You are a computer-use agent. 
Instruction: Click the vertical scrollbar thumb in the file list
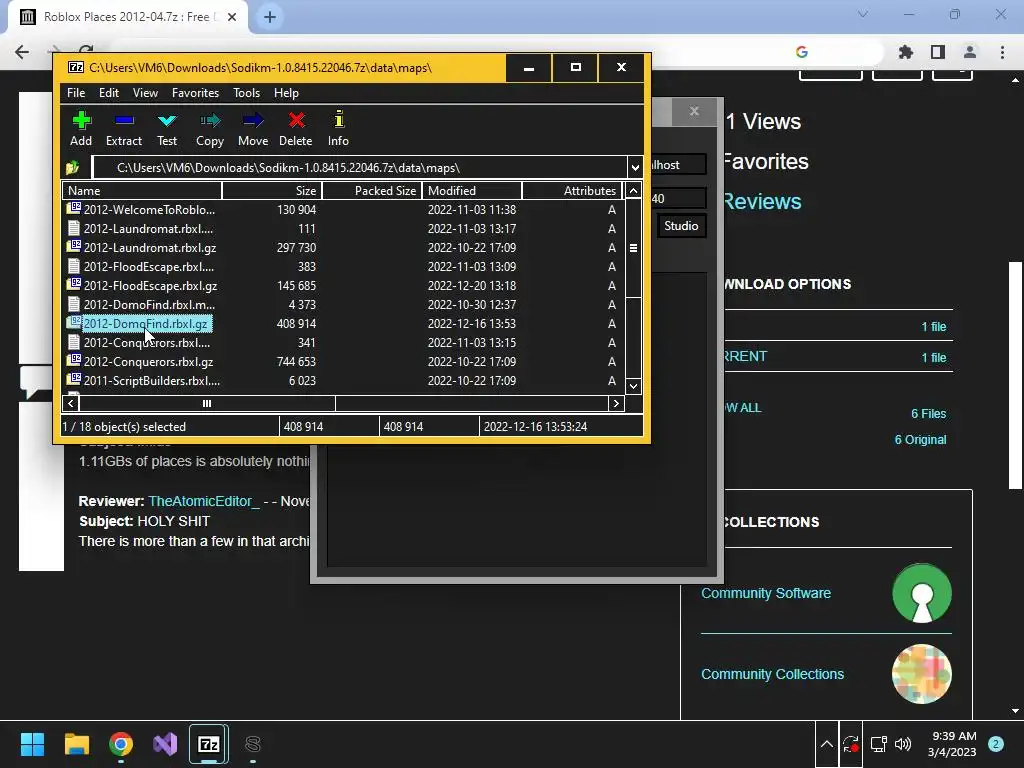(633, 248)
